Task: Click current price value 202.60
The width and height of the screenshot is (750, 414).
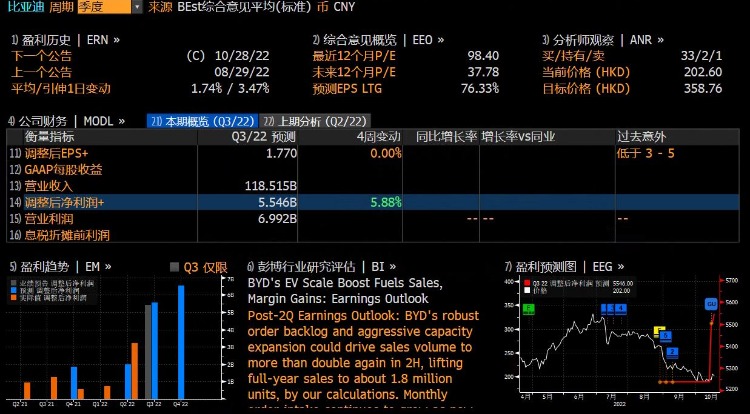Action: coord(703,72)
